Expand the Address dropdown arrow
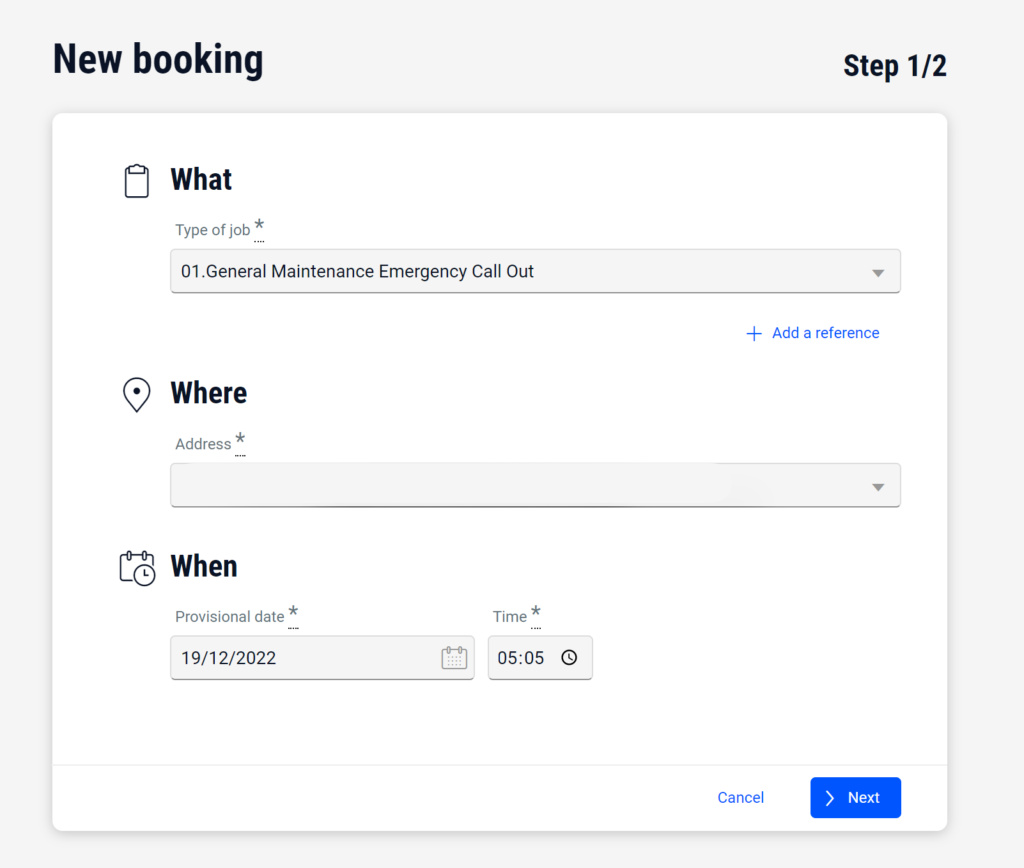The height and width of the screenshot is (868, 1024). (x=878, y=486)
